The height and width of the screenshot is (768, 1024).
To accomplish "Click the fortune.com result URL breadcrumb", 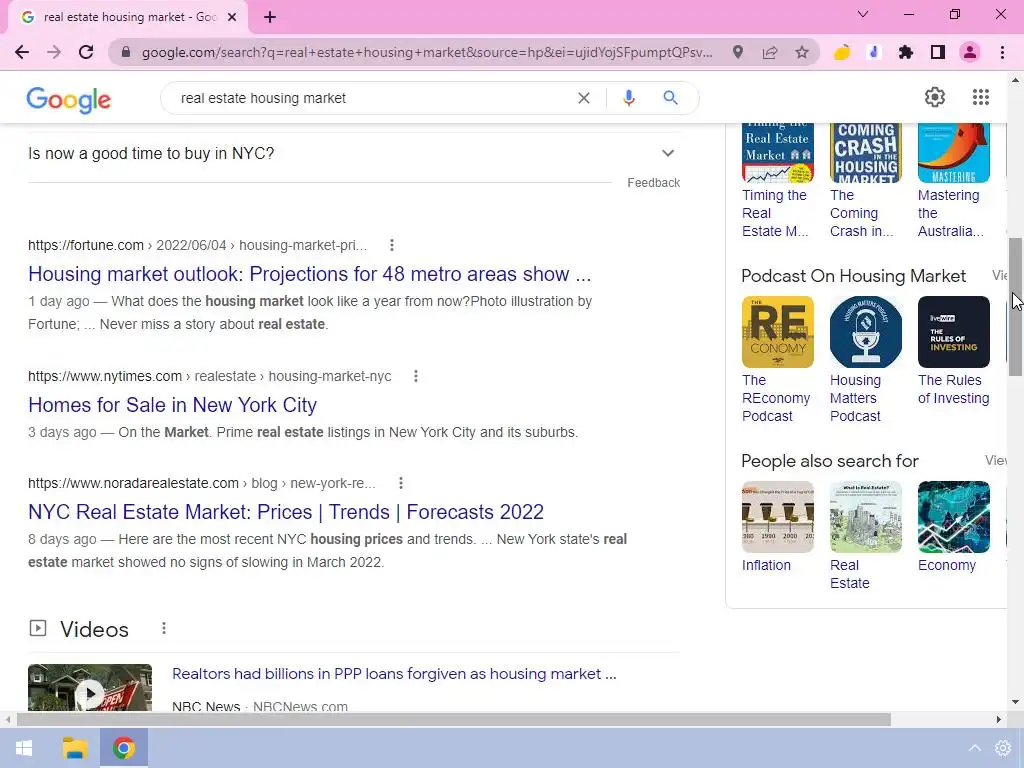I will point(197,245).
